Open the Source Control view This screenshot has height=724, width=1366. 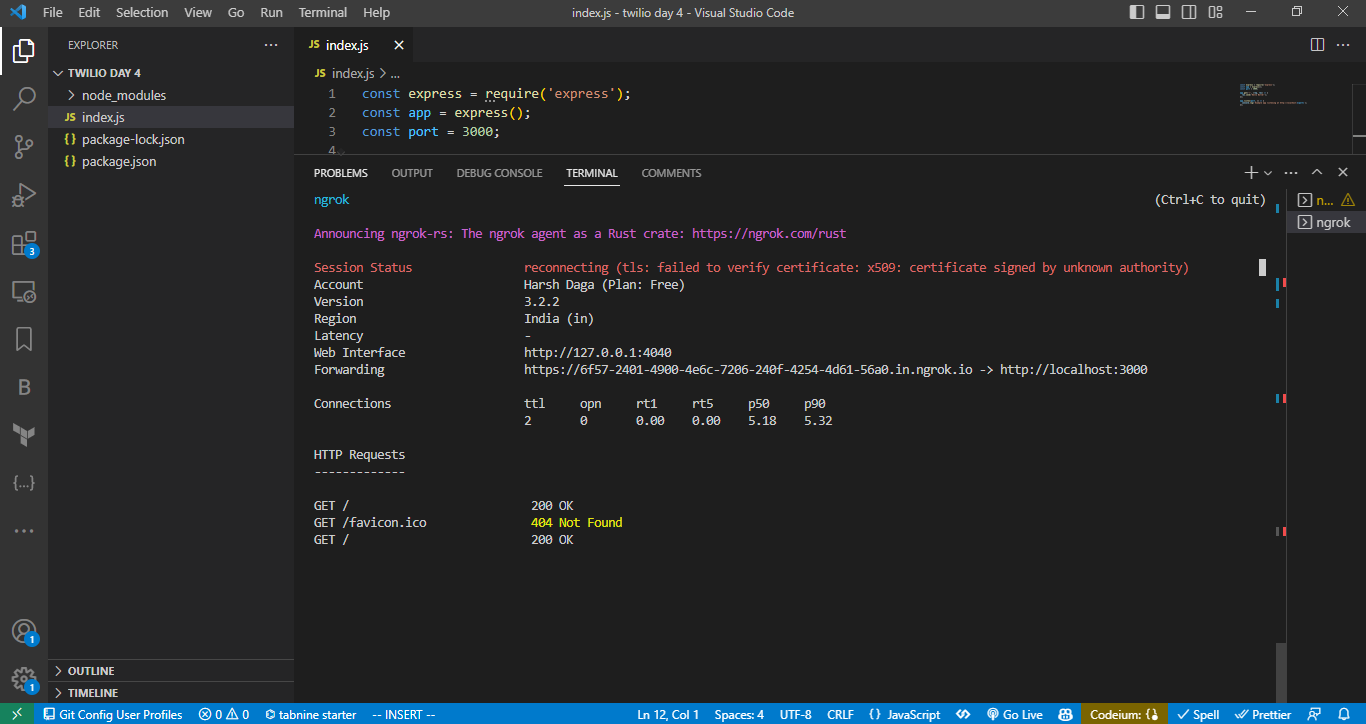24,147
